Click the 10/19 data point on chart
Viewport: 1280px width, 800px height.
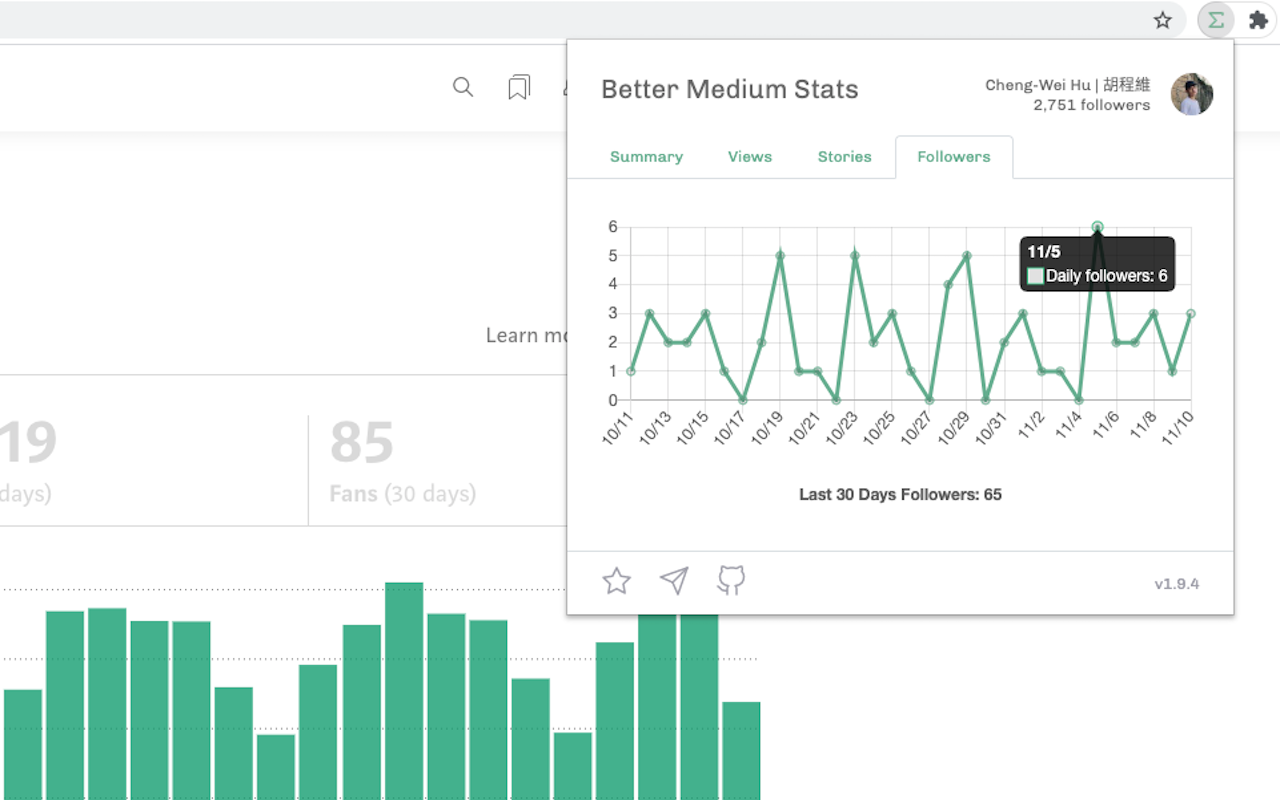[780, 256]
